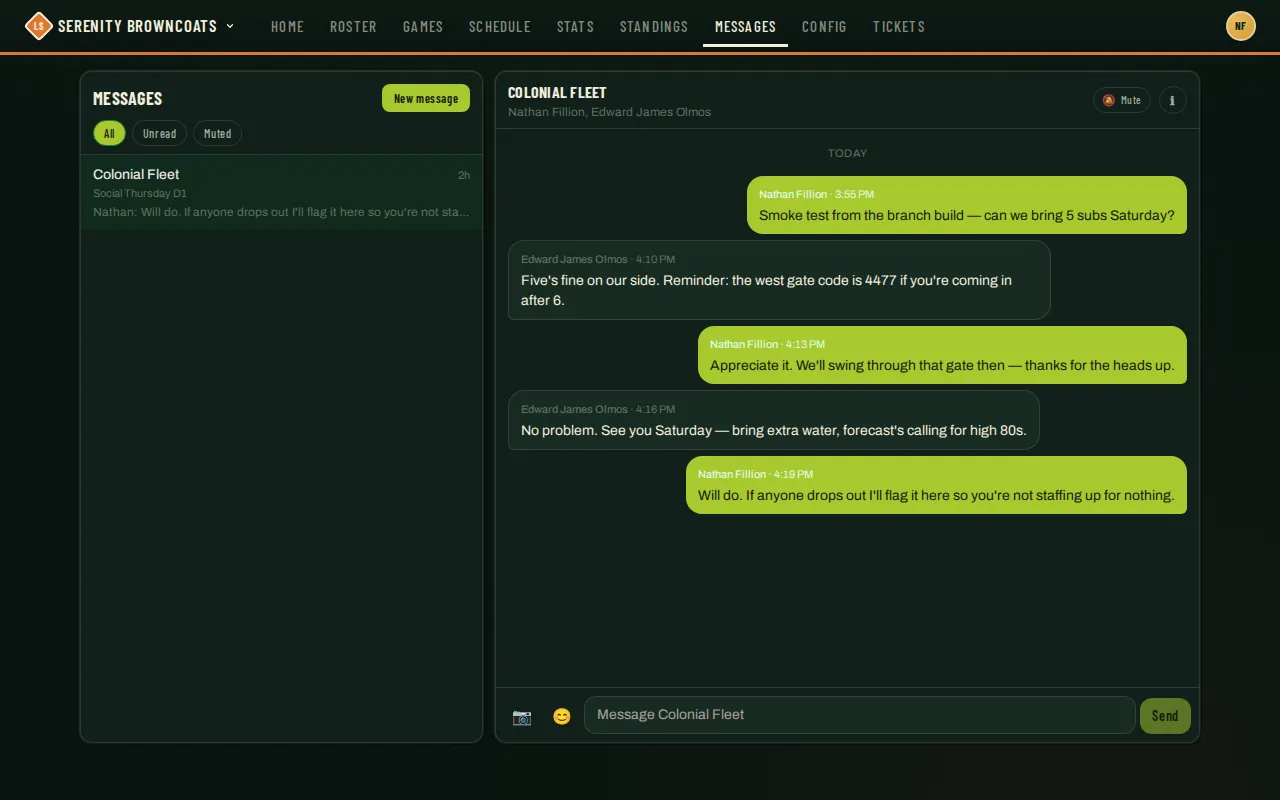Focus the Message Colonial Fleet input
Image resolution: width=1280 pixels, height=800 pixels.
860,715
